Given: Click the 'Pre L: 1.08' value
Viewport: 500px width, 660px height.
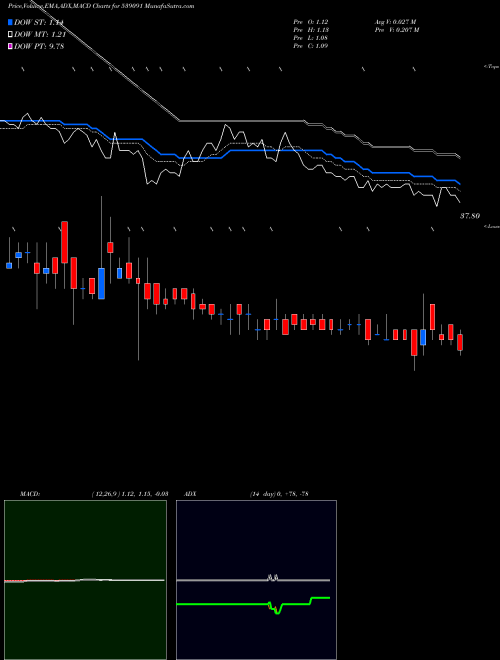Looking at the screenshot, I should coord(311,38).
